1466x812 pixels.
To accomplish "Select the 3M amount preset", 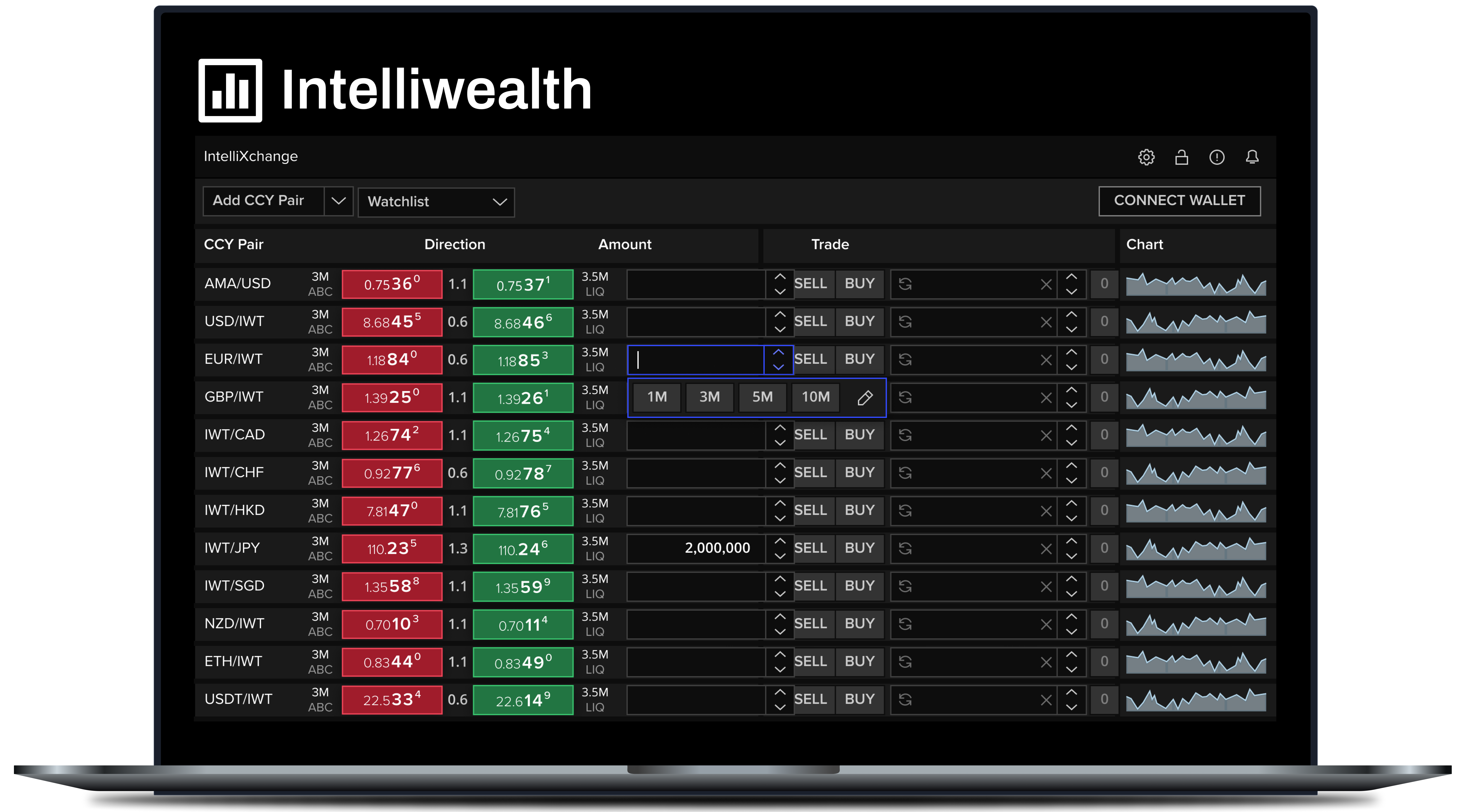I will click(x=709, y=397).
